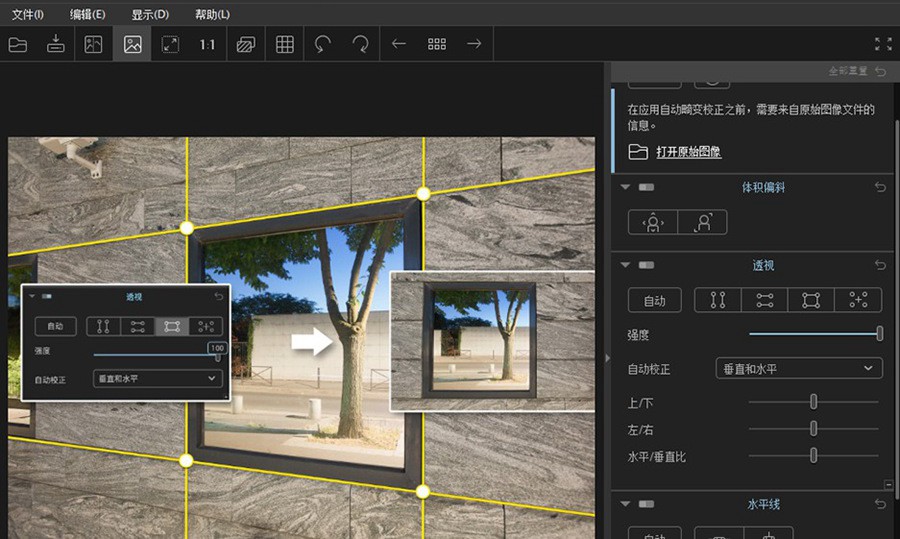The image size is (900, 539).
Task: Click the fit-to-screen icon
Action: click(x=170, y=44)
